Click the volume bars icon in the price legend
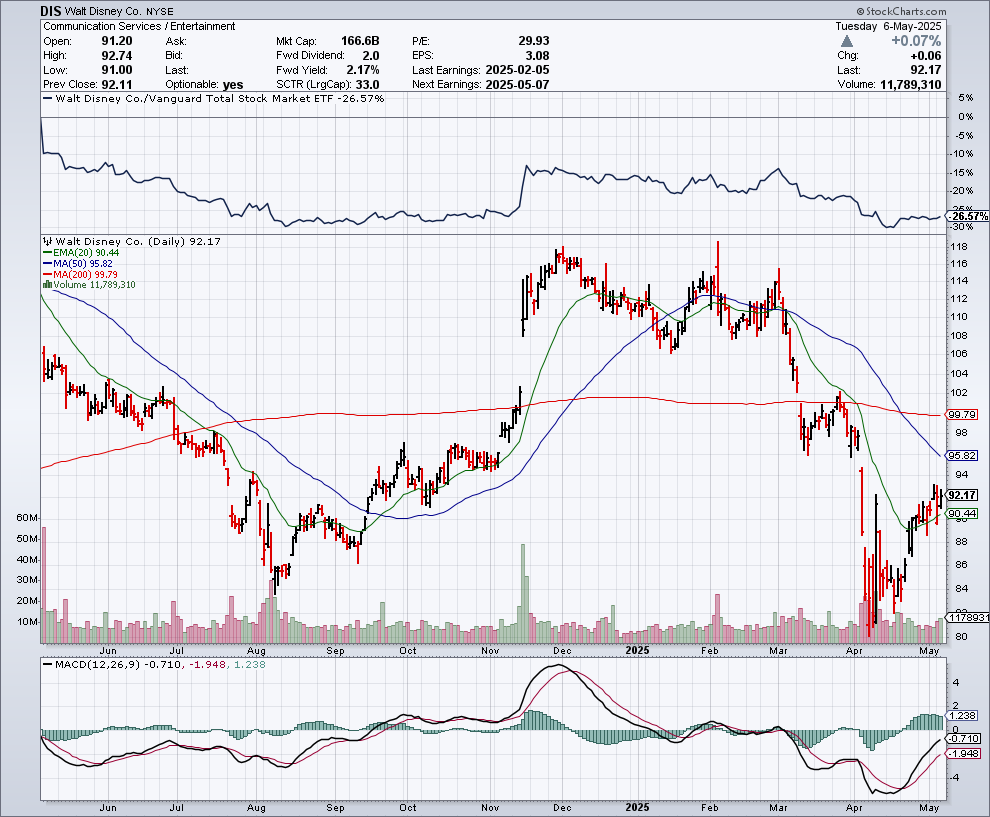 (47, 285)
